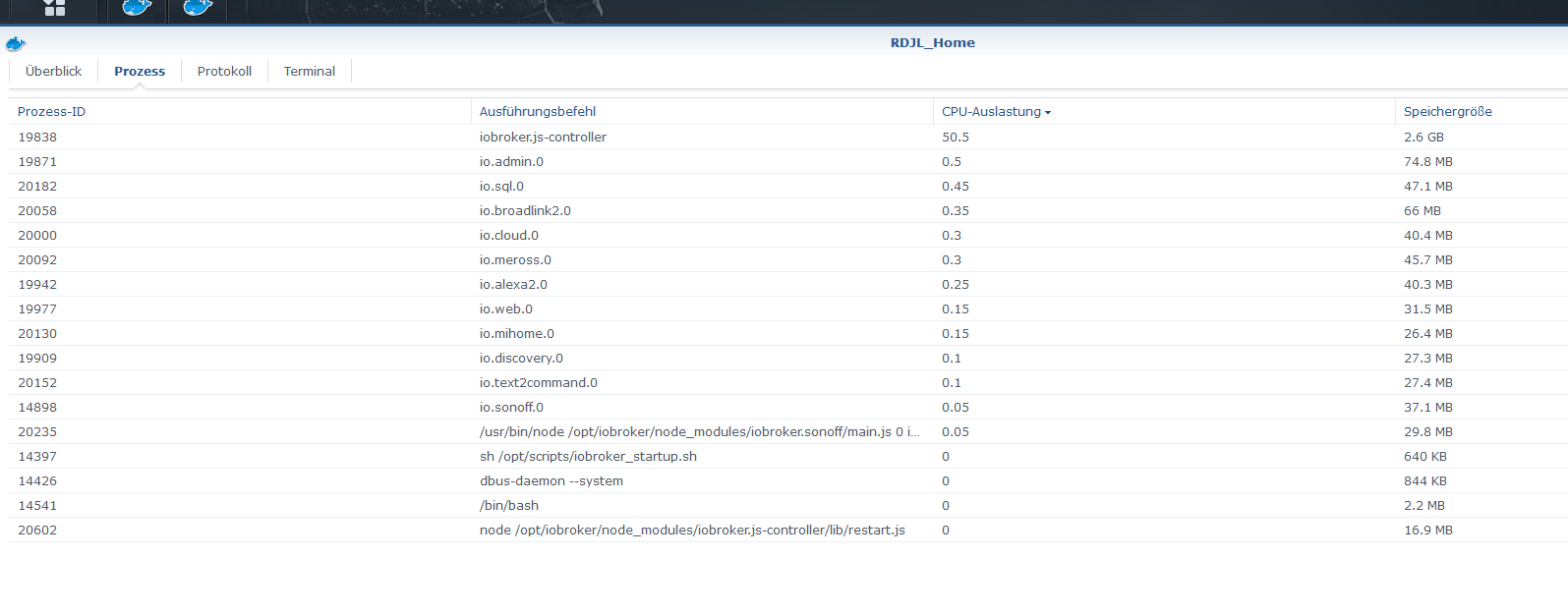
Task: Select the io.alexa2.0 process
Action: pos(513,285)
